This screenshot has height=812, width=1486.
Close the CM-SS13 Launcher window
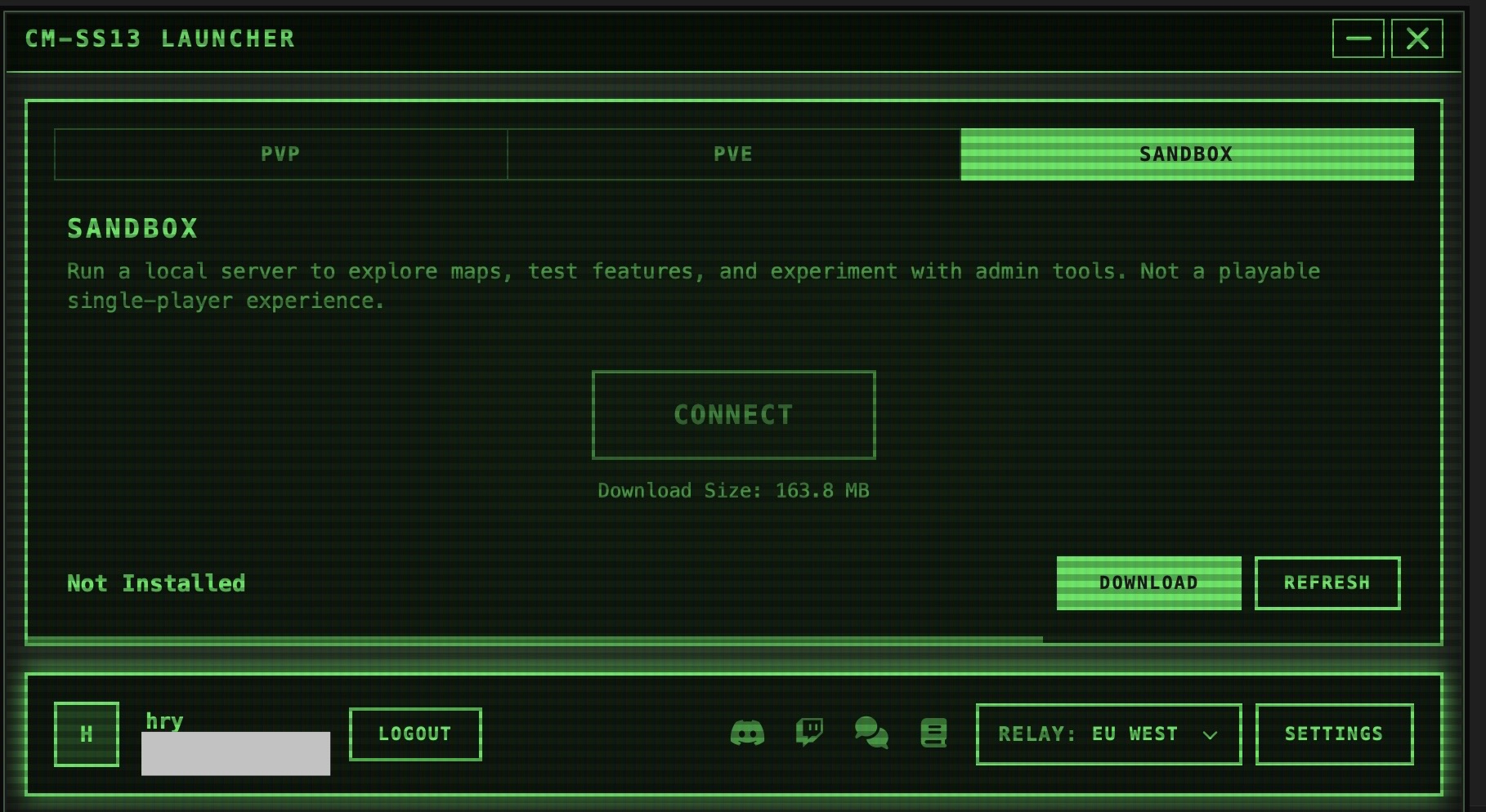1417,38
